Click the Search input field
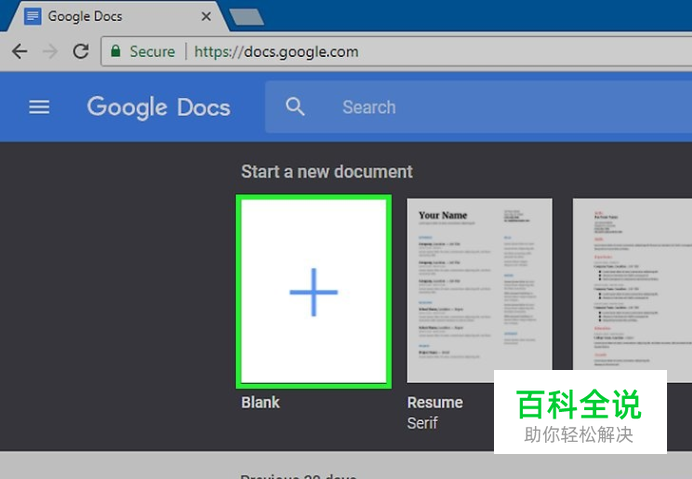This screenshot has width=692, height=479. pos(478,107)
